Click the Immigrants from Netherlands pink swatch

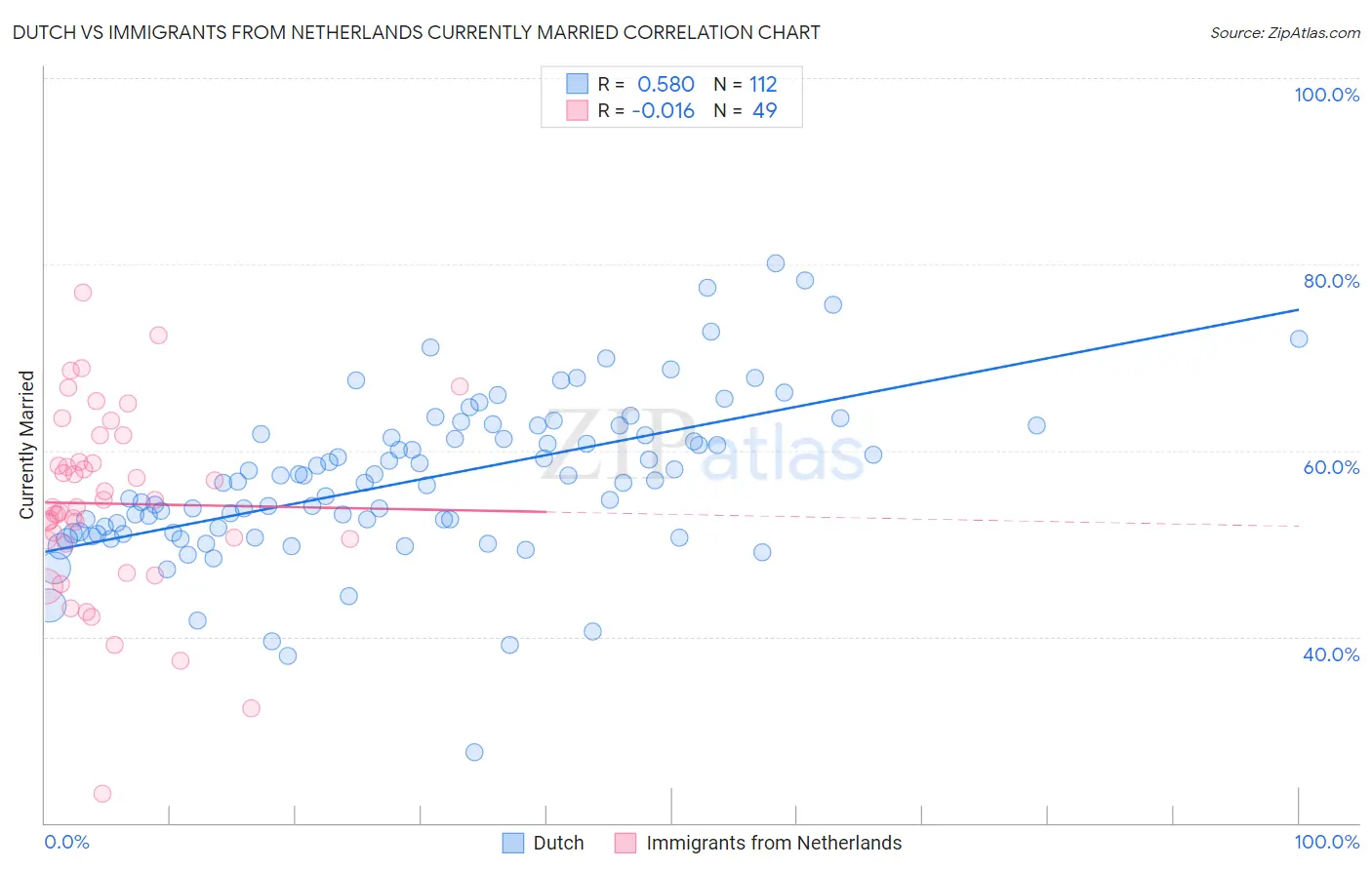click(625, 843)
